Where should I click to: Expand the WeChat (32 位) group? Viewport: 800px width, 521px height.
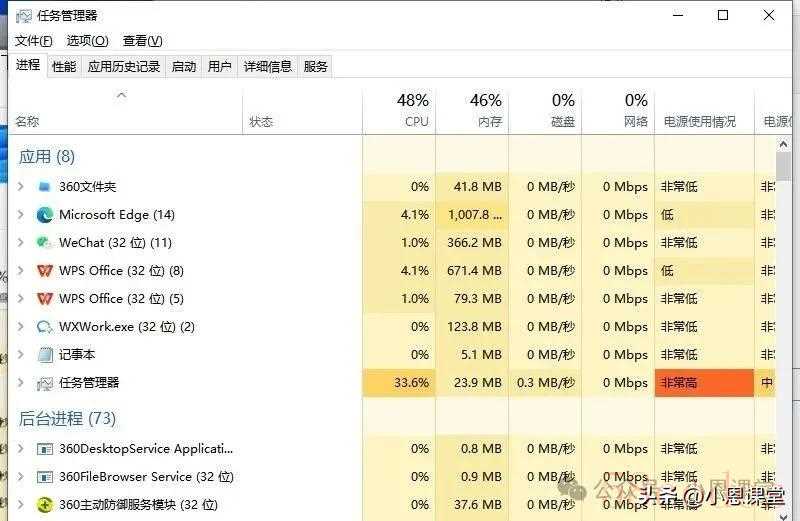coord(20,242)
